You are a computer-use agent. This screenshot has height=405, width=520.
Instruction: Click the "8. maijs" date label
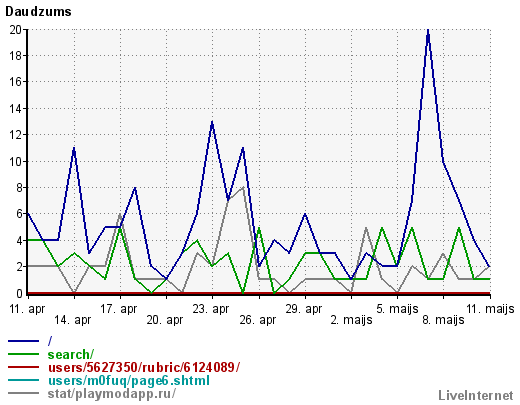pos(443,320)
